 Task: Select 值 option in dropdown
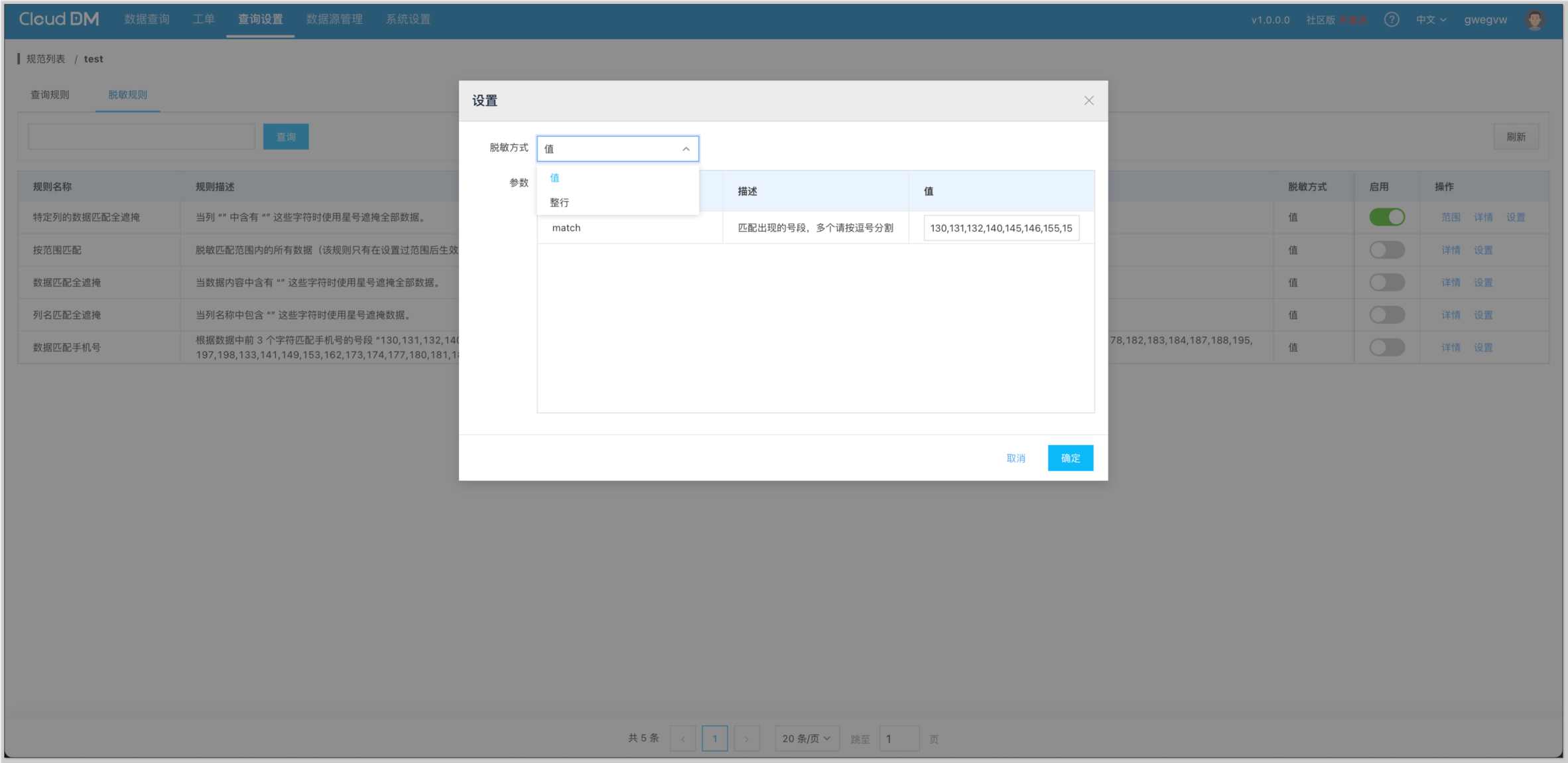click(555, 178)
